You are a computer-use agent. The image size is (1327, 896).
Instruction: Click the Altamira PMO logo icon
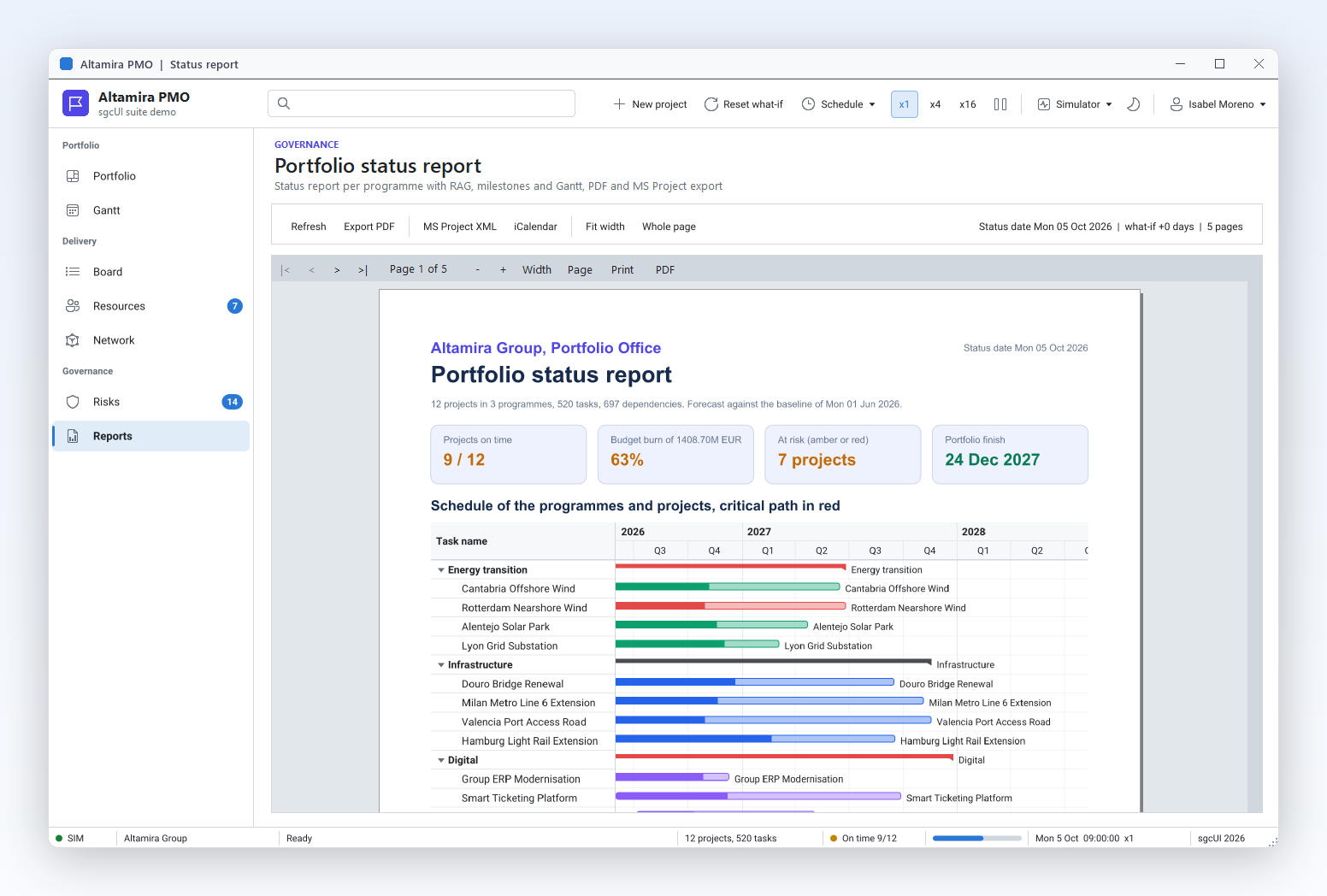75,103
